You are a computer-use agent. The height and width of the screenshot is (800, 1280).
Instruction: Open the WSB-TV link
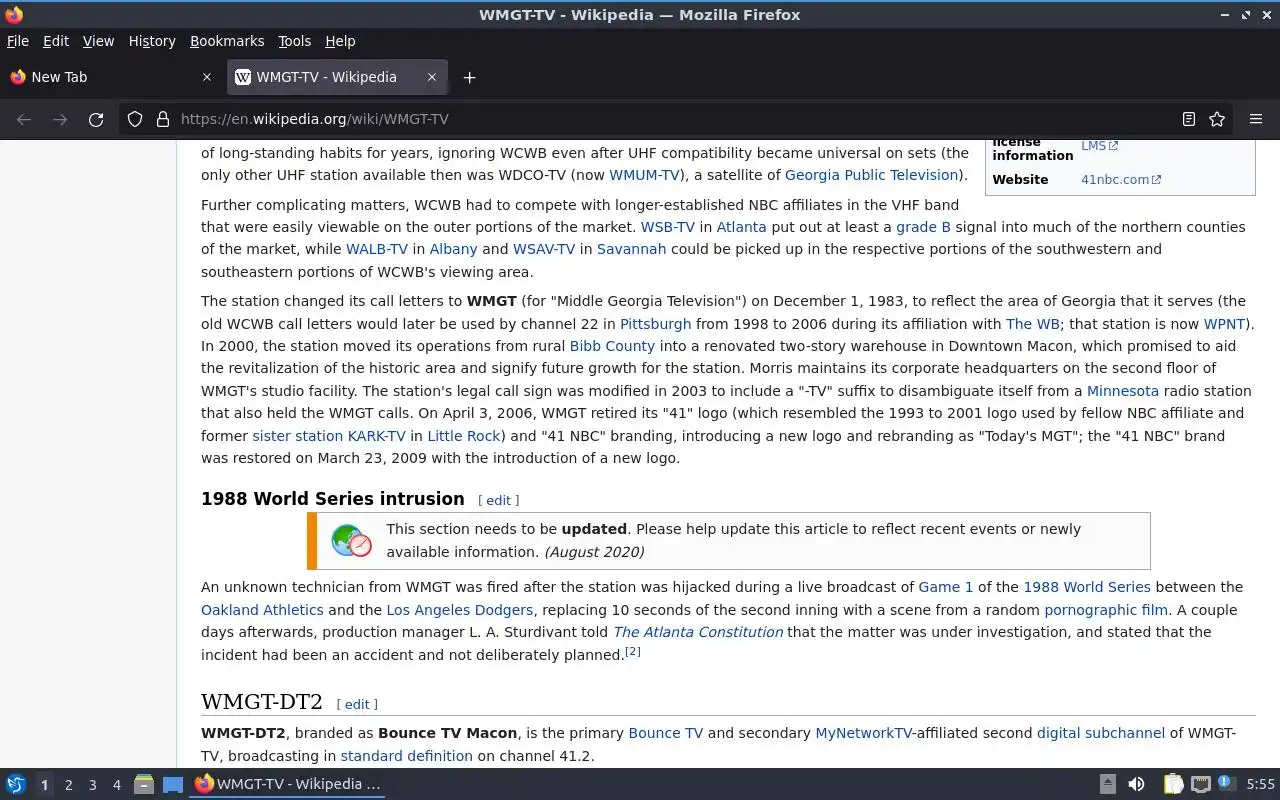[667, 227]
